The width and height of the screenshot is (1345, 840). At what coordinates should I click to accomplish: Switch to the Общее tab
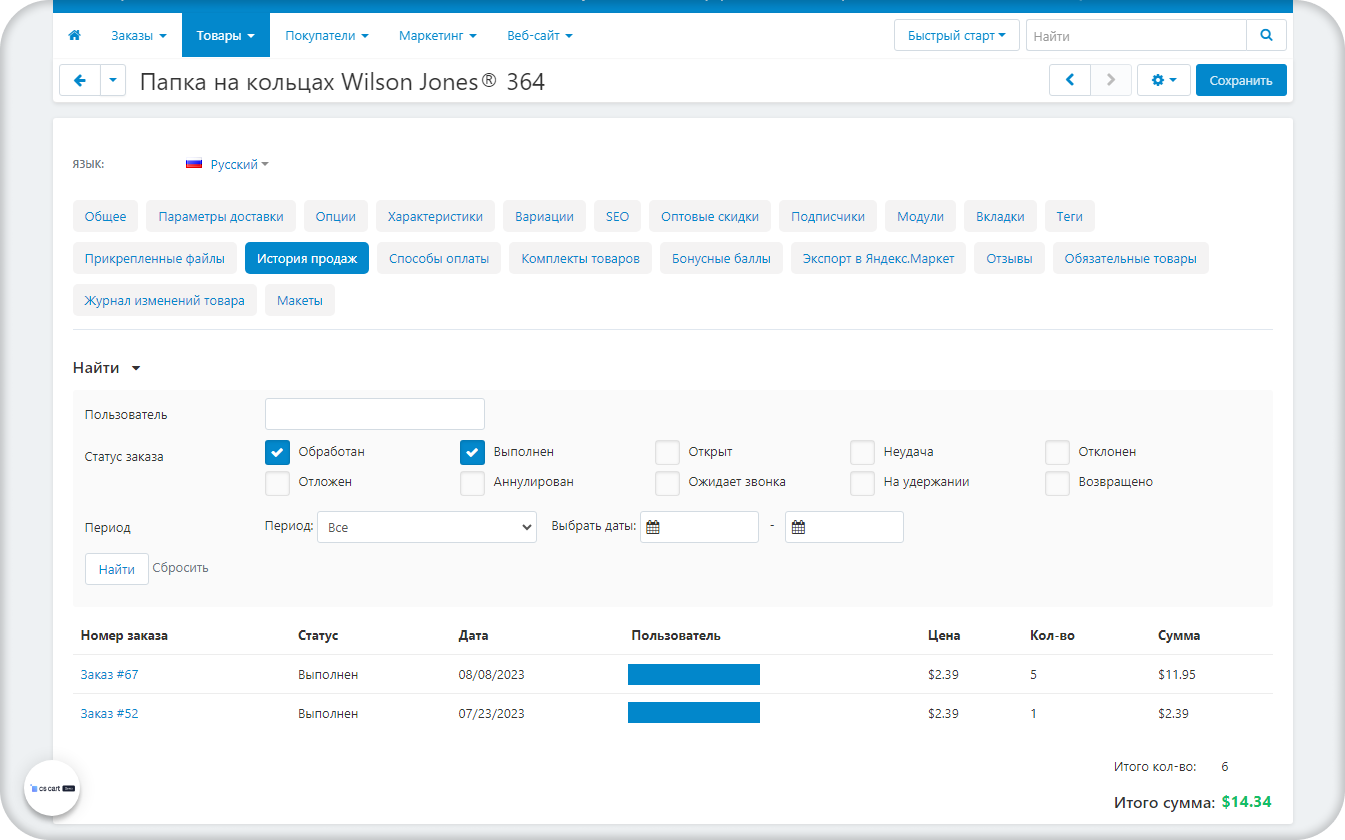click(105, 216)
